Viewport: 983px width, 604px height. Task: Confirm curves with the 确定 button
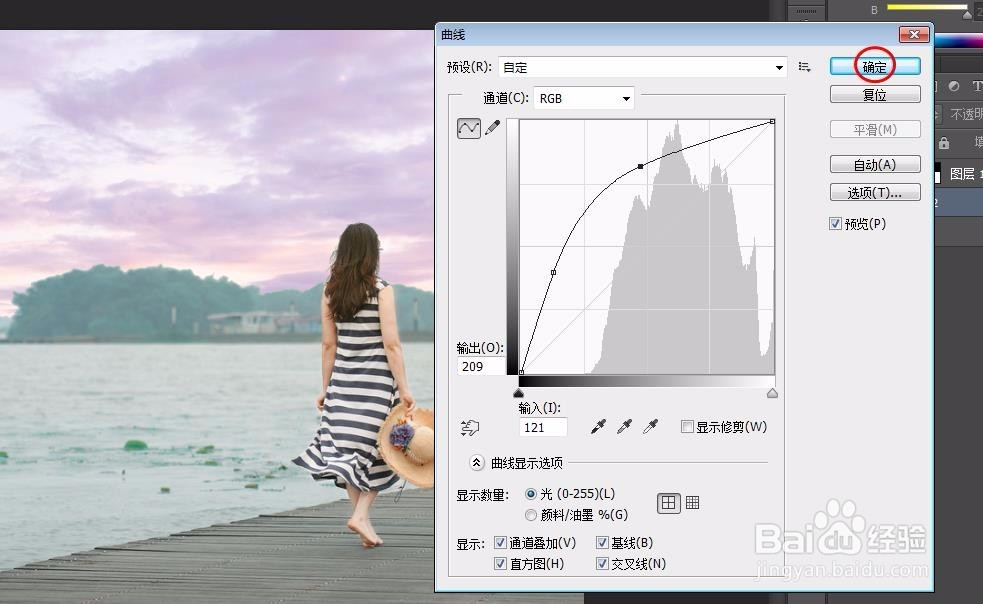click(875, 66)
